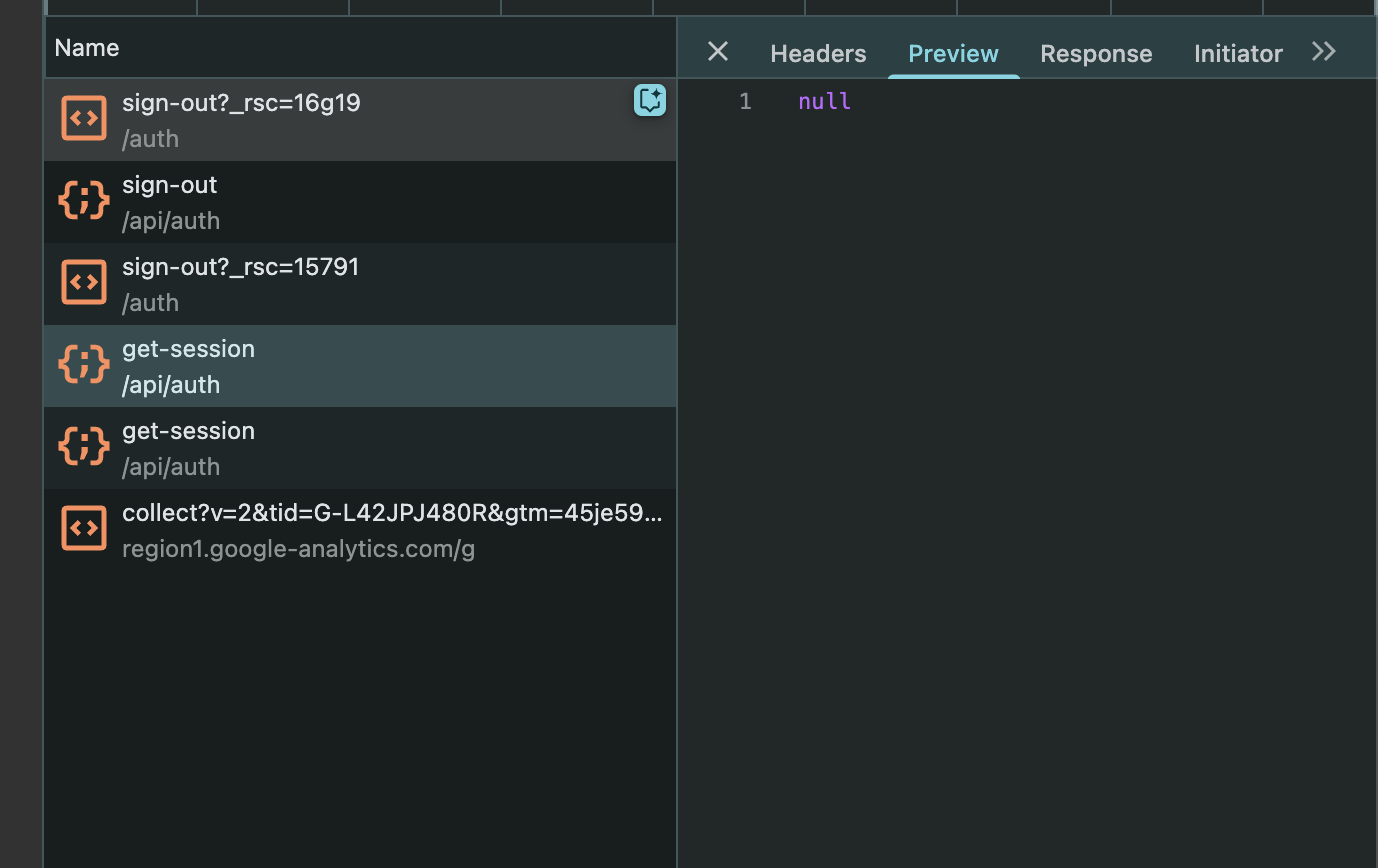
Task: Select the collect?v=2&tid request name
Action: tap(391, 513)
